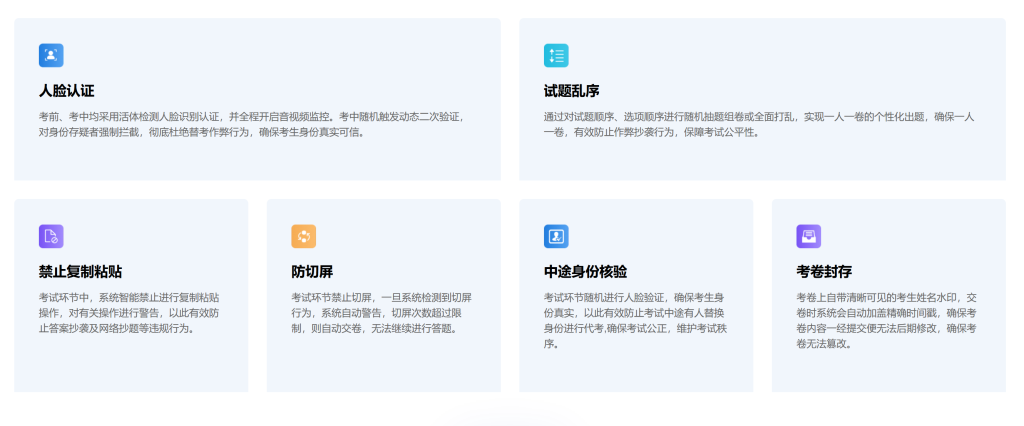
Task: Click the 人脸认证 description paragraph
Action: [250, 124]
